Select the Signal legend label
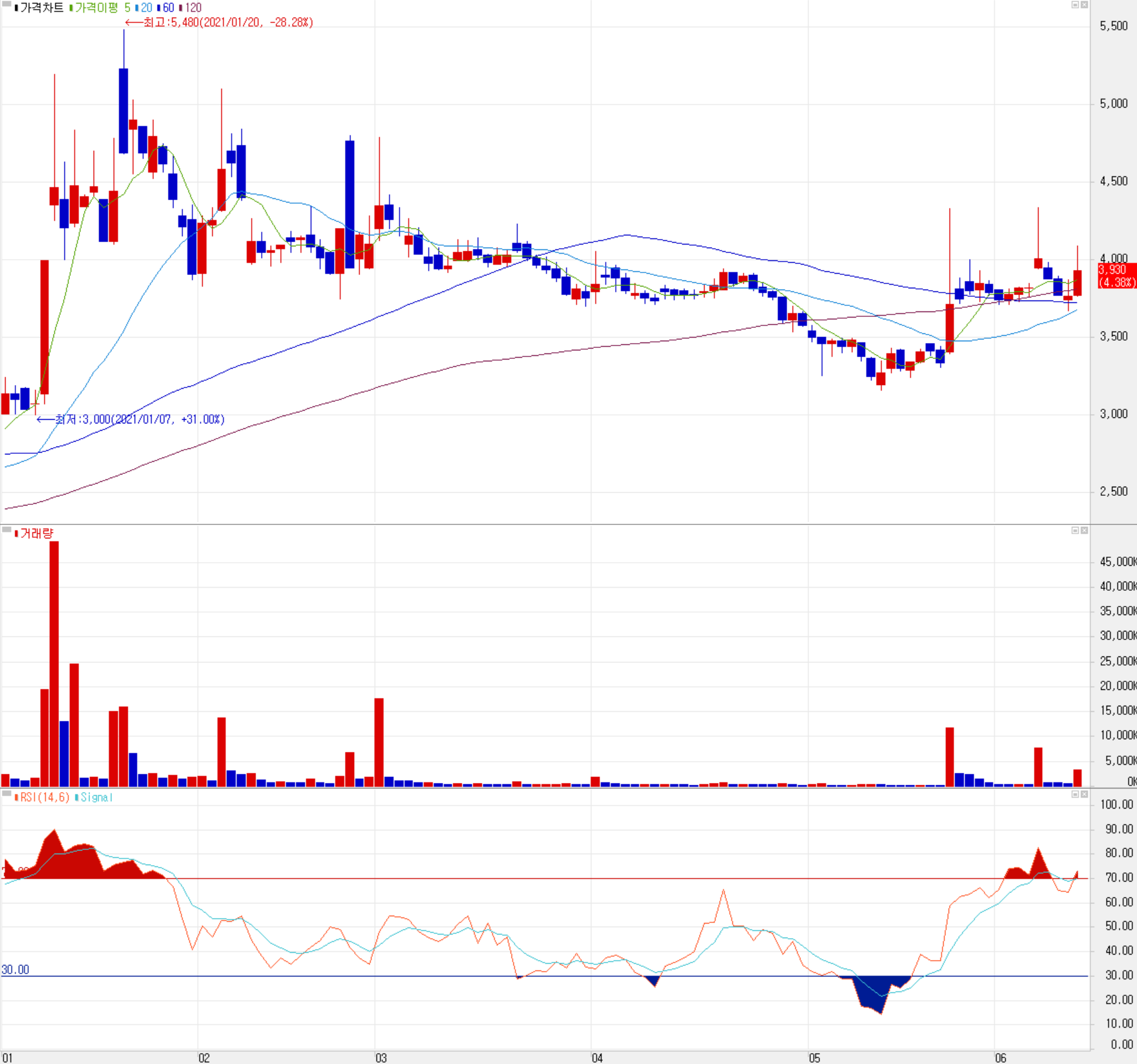This screenshot has height=1064, width=1137. [x=94, y=797]
